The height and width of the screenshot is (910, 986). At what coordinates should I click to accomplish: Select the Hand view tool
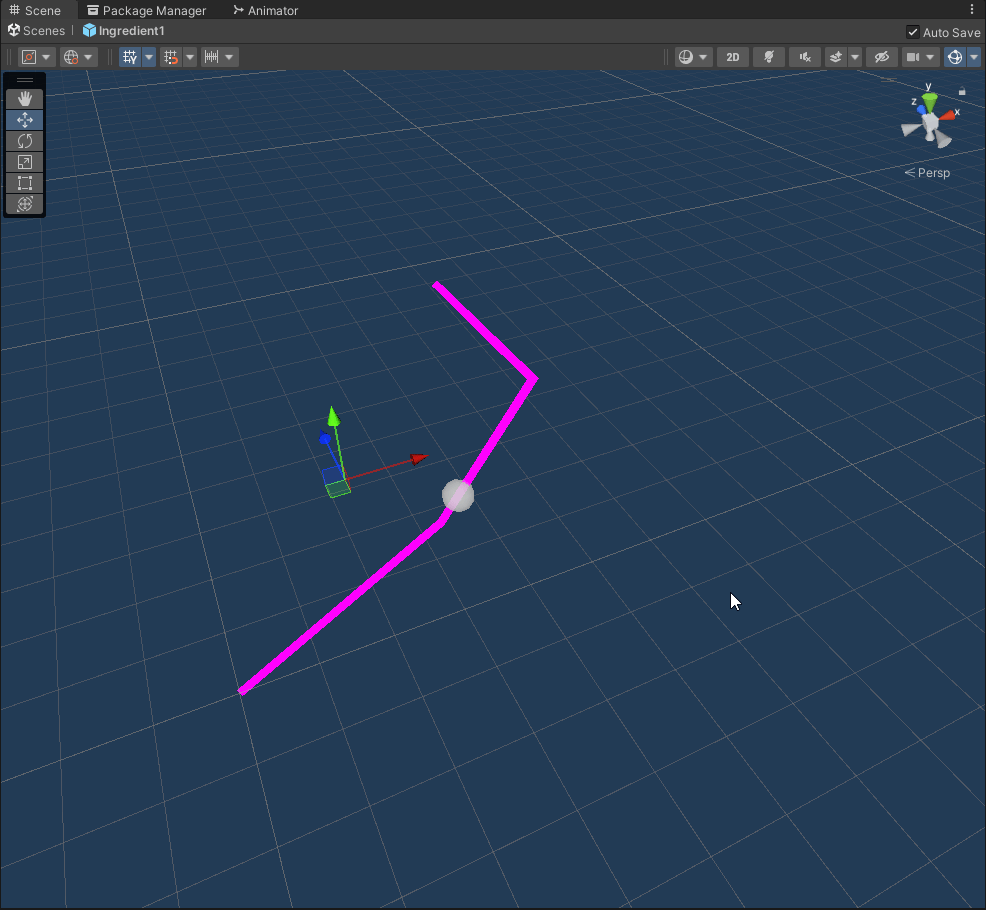25,98
